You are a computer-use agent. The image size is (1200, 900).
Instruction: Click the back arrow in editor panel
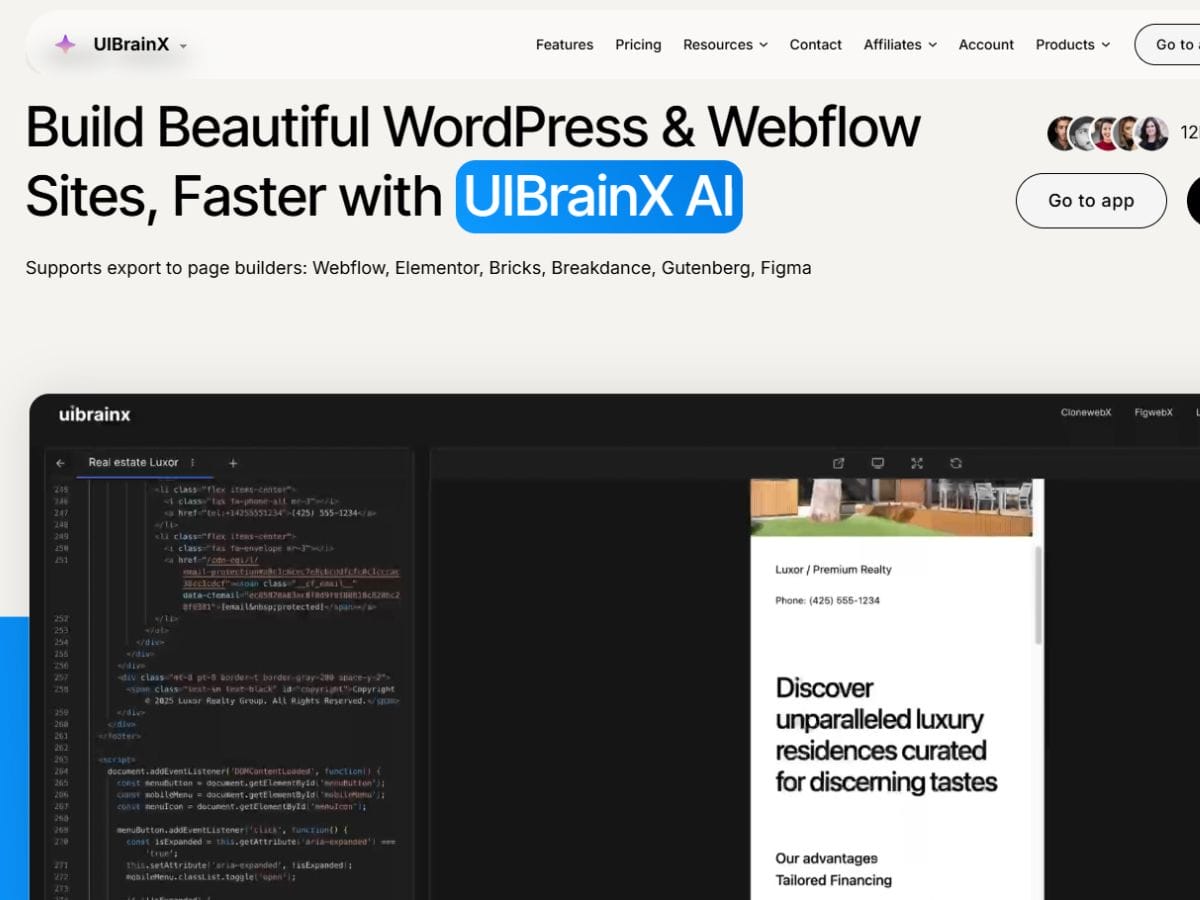coord(60,463)
